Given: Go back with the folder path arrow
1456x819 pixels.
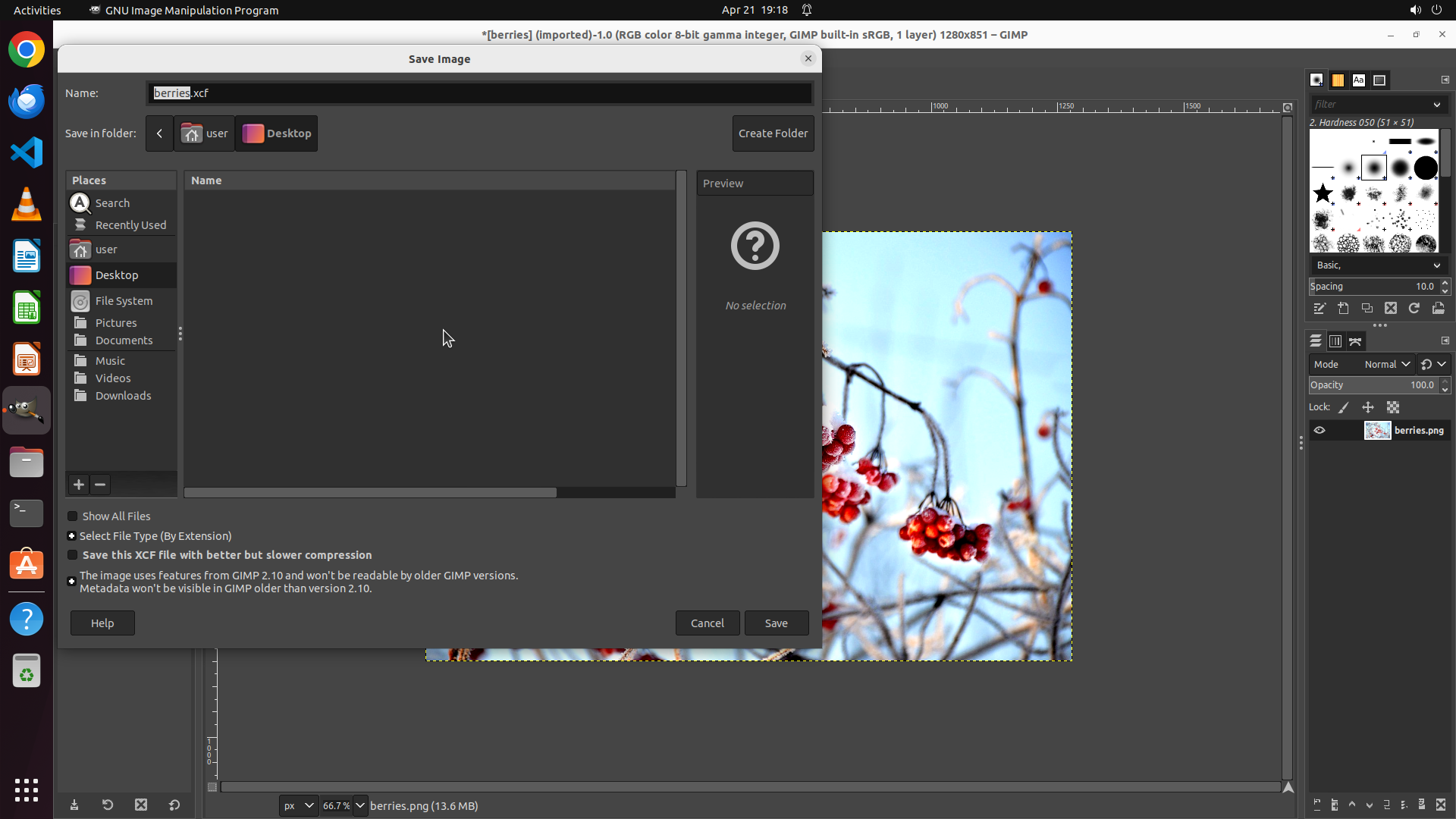Looking at the screenshot, I should [159, 133].
